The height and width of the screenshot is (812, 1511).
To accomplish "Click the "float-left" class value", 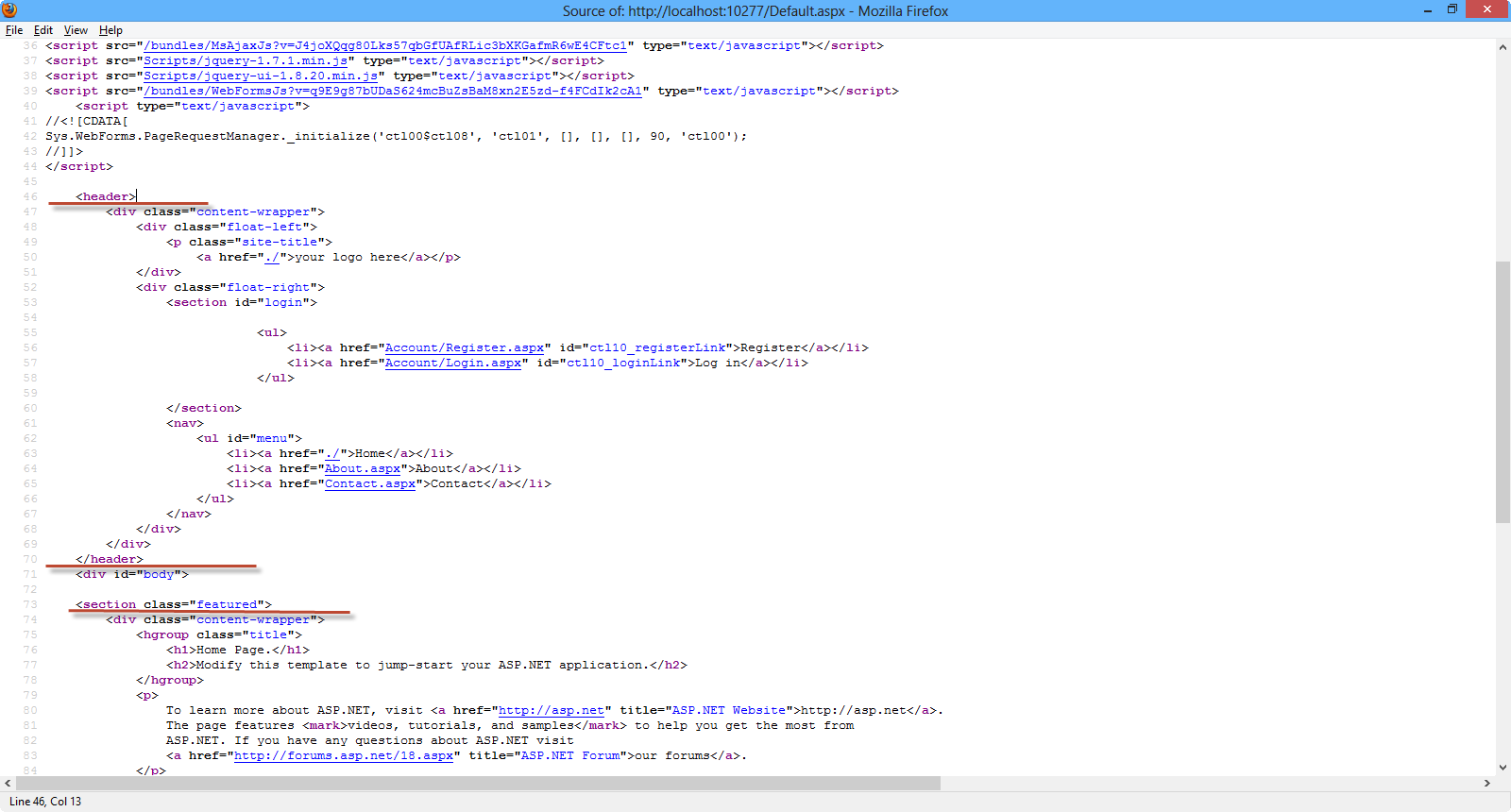I will pos(264,227).
